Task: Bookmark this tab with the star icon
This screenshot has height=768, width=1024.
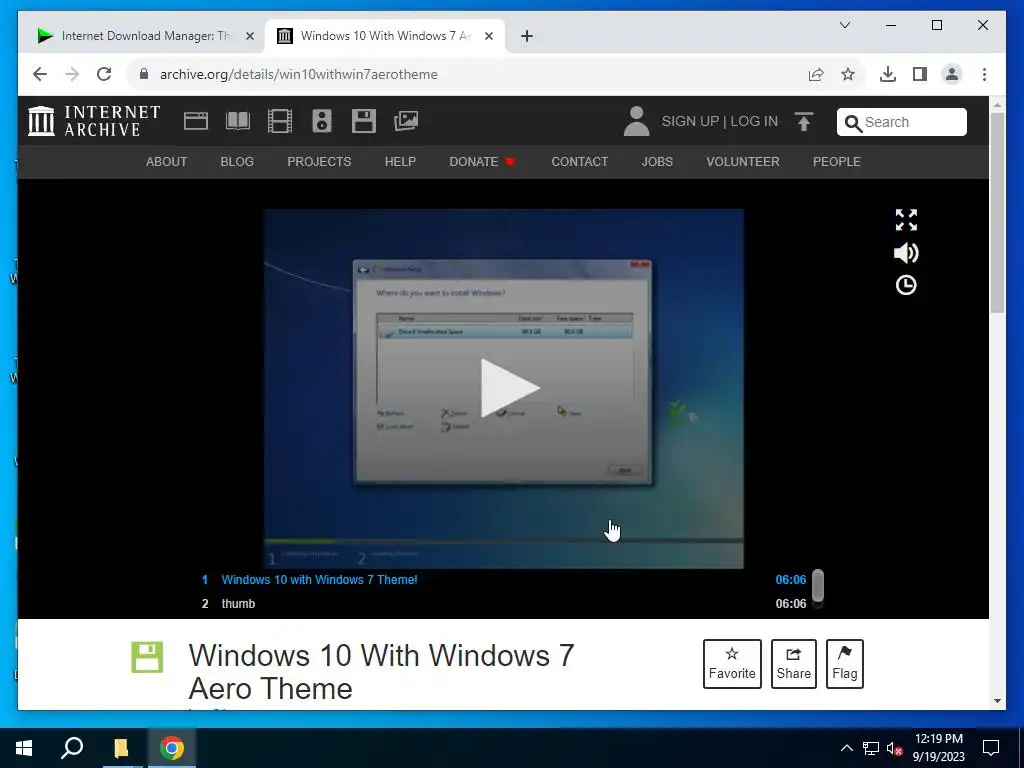Action: (x=848, y=74)
